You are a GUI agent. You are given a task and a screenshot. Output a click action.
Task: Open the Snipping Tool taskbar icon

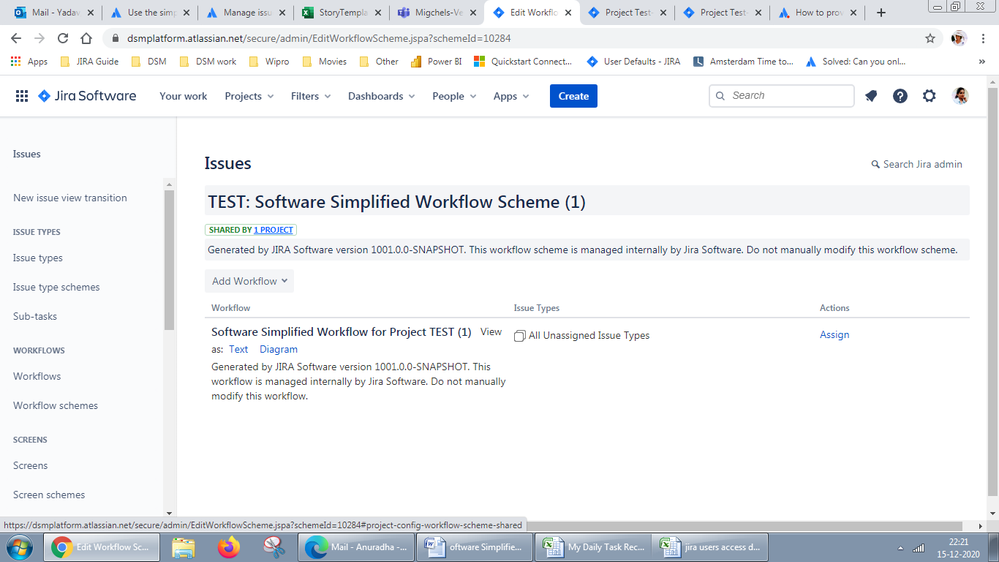pos(274,547)
